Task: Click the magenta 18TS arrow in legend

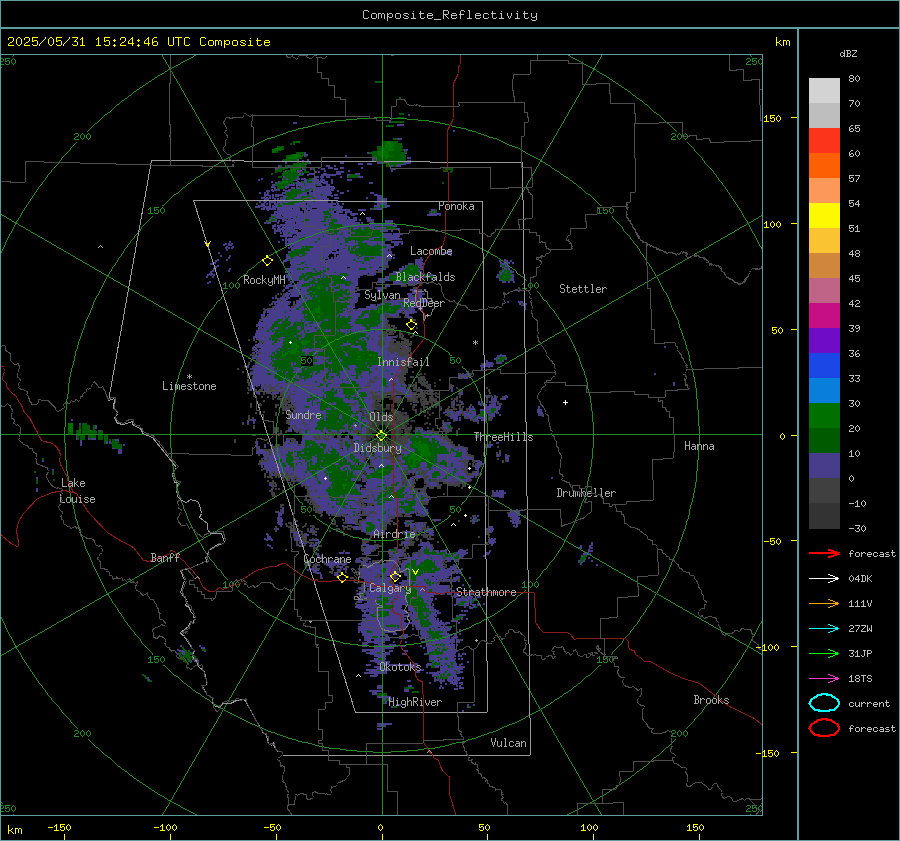Action: 824,679
